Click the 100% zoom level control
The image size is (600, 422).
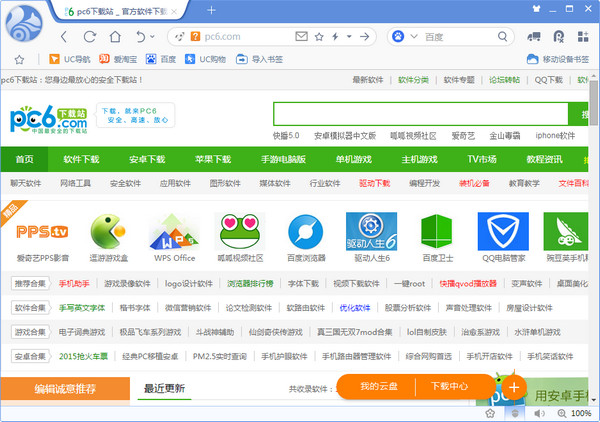(x=575, y=413)
